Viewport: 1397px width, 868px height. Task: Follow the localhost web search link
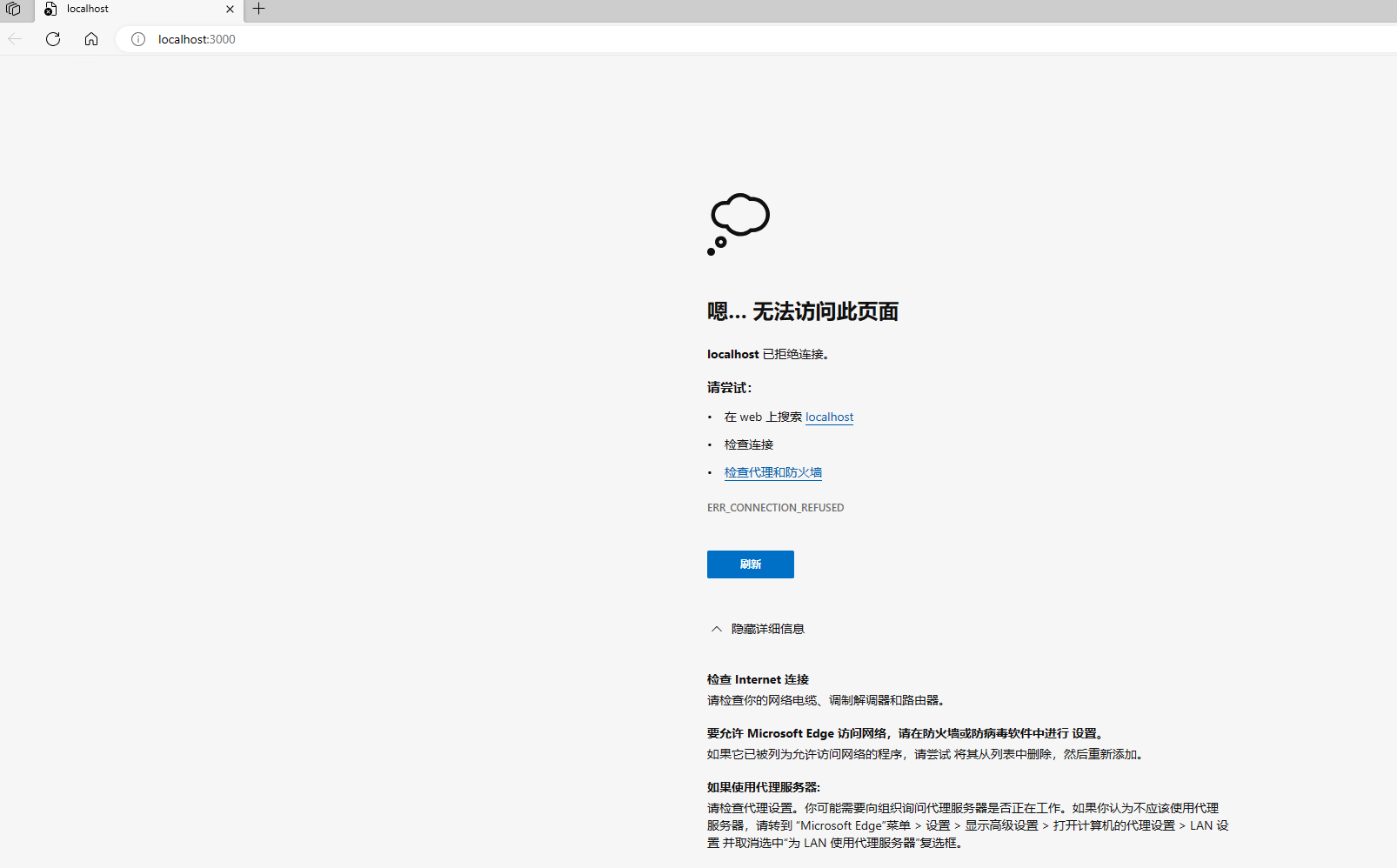point(828,417)
